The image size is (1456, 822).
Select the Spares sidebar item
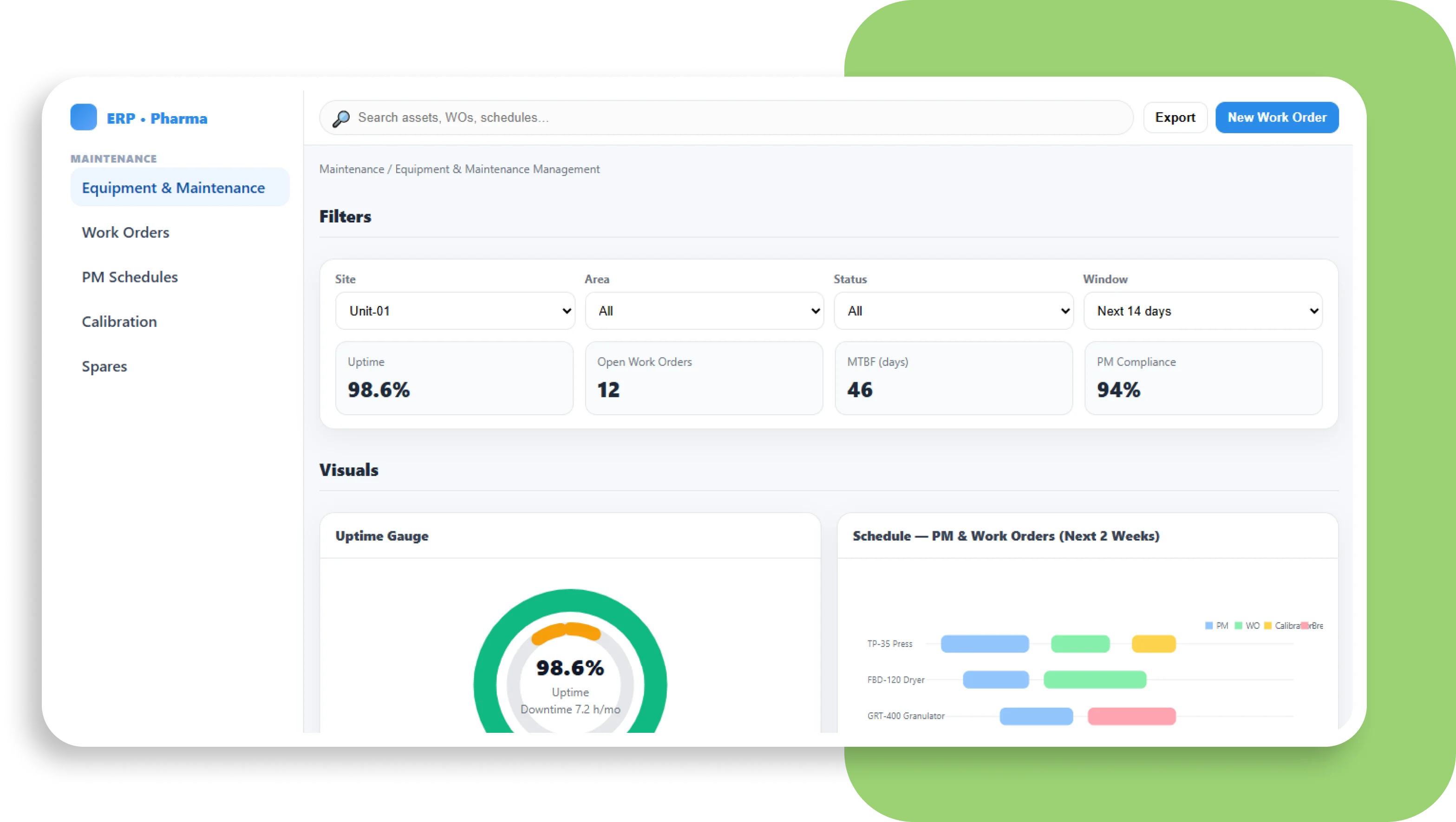[x=104, y=366]
